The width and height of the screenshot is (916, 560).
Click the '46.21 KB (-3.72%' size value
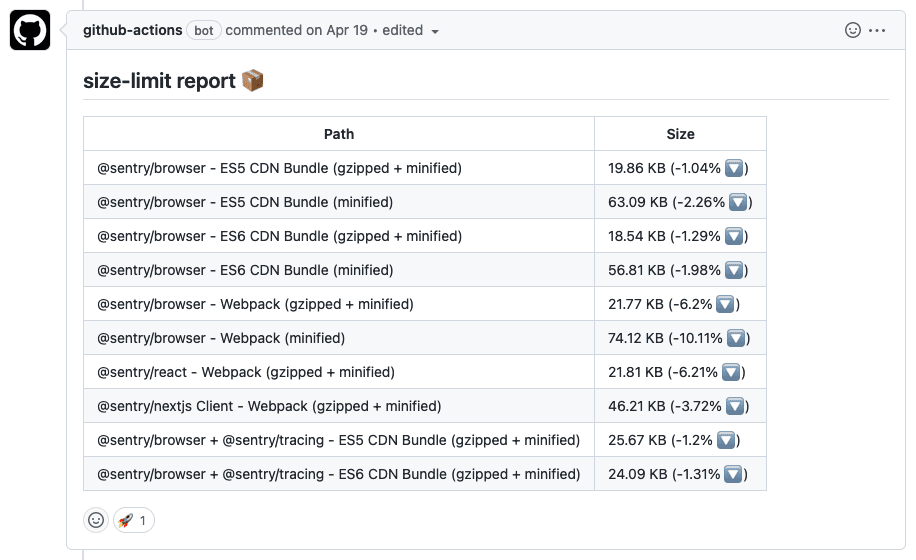pyautogui.click(x=665, y=406)
